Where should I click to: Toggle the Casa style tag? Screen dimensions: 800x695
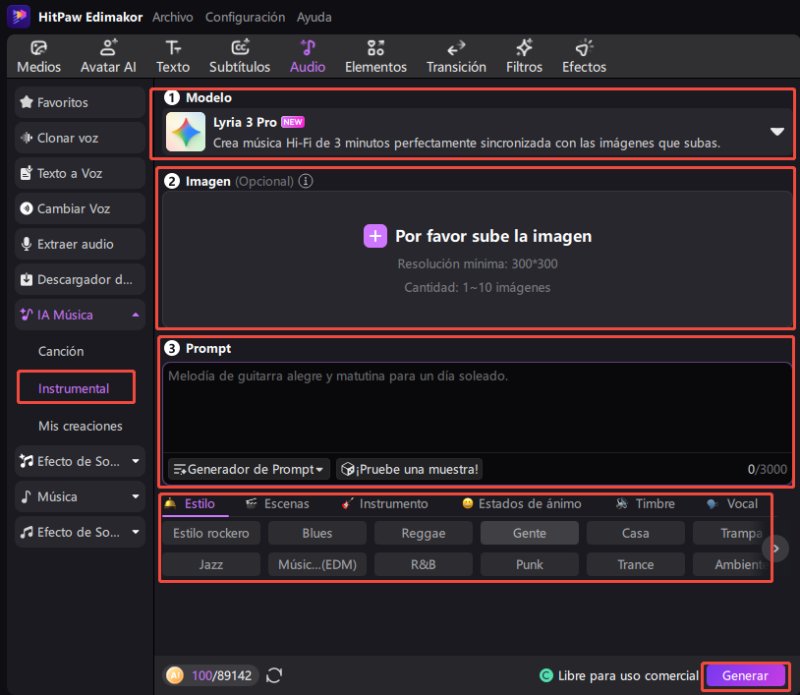635,533
